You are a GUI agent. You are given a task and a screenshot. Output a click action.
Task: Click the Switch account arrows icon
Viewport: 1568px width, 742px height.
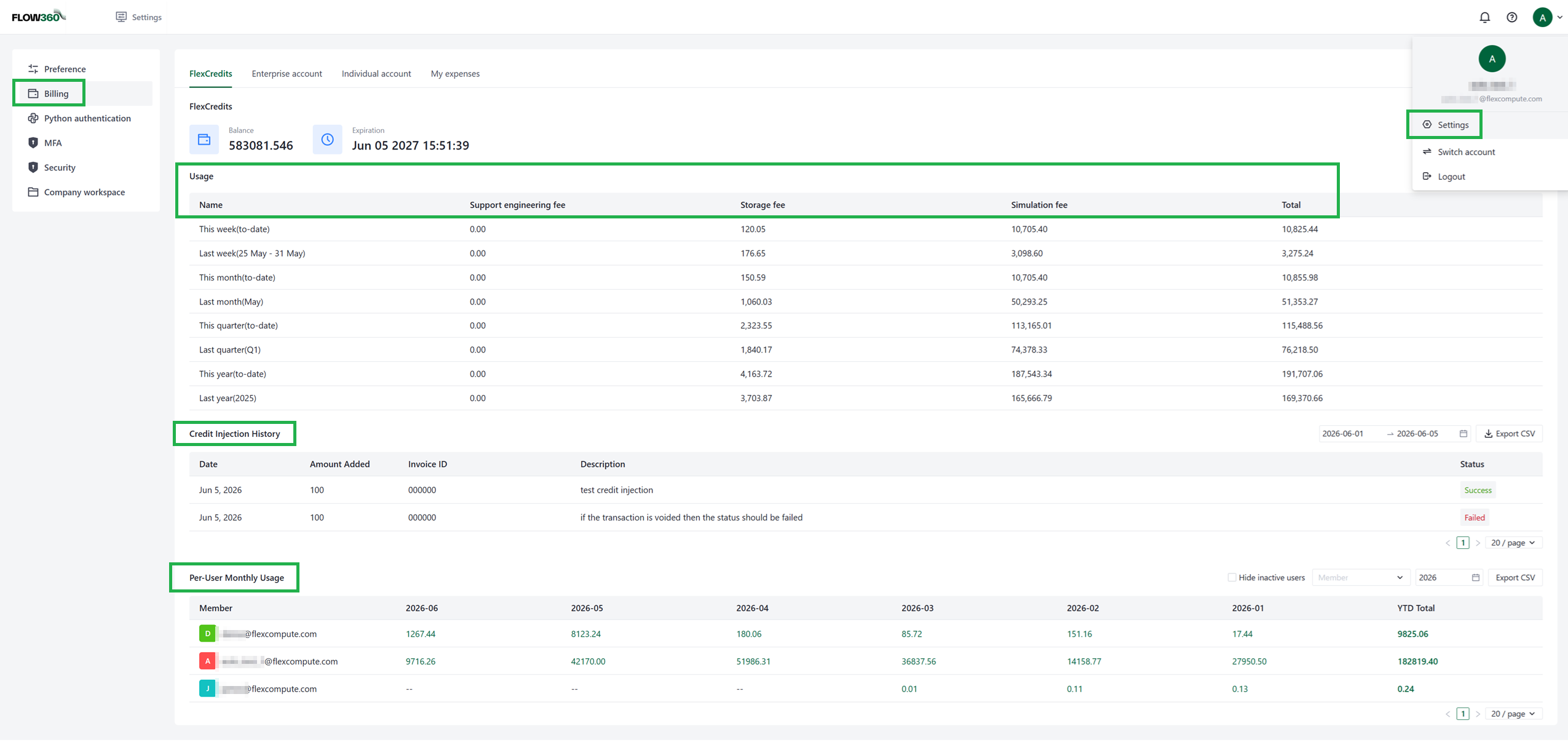tap(1427, 152)
